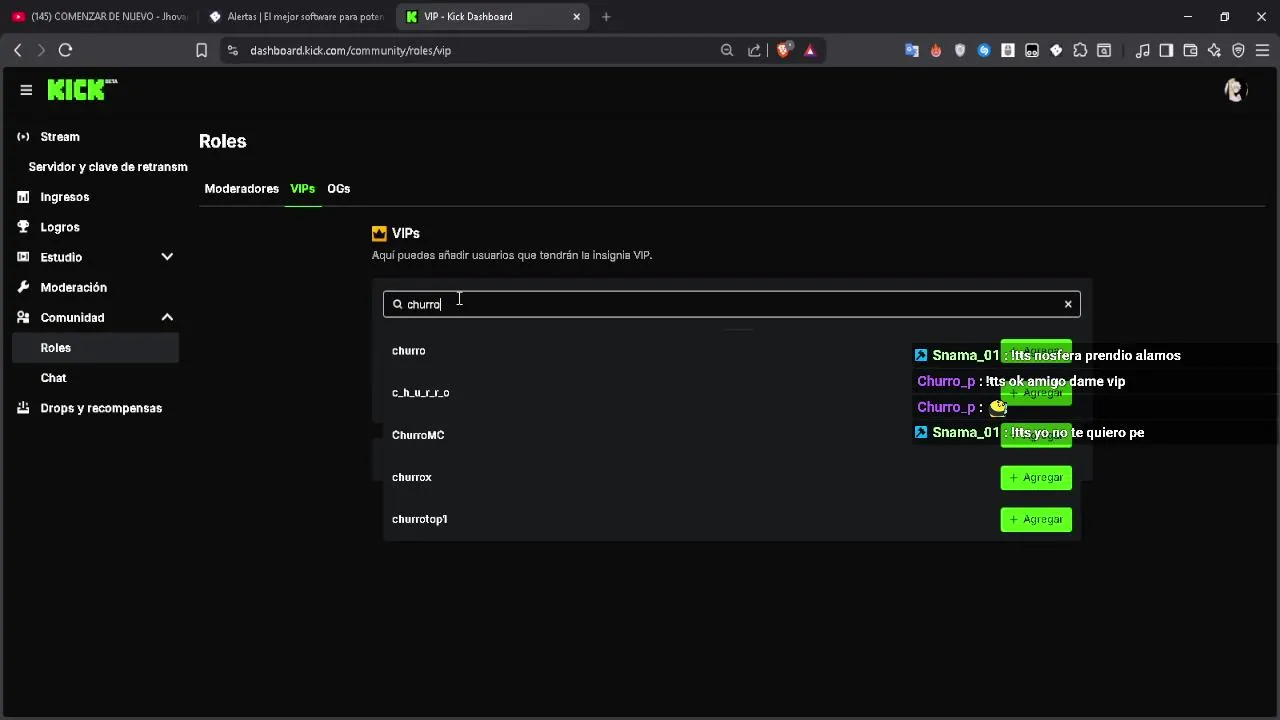The image size is (1280, 720).
Task: Open the user avatar menu
Action: 1235,90
